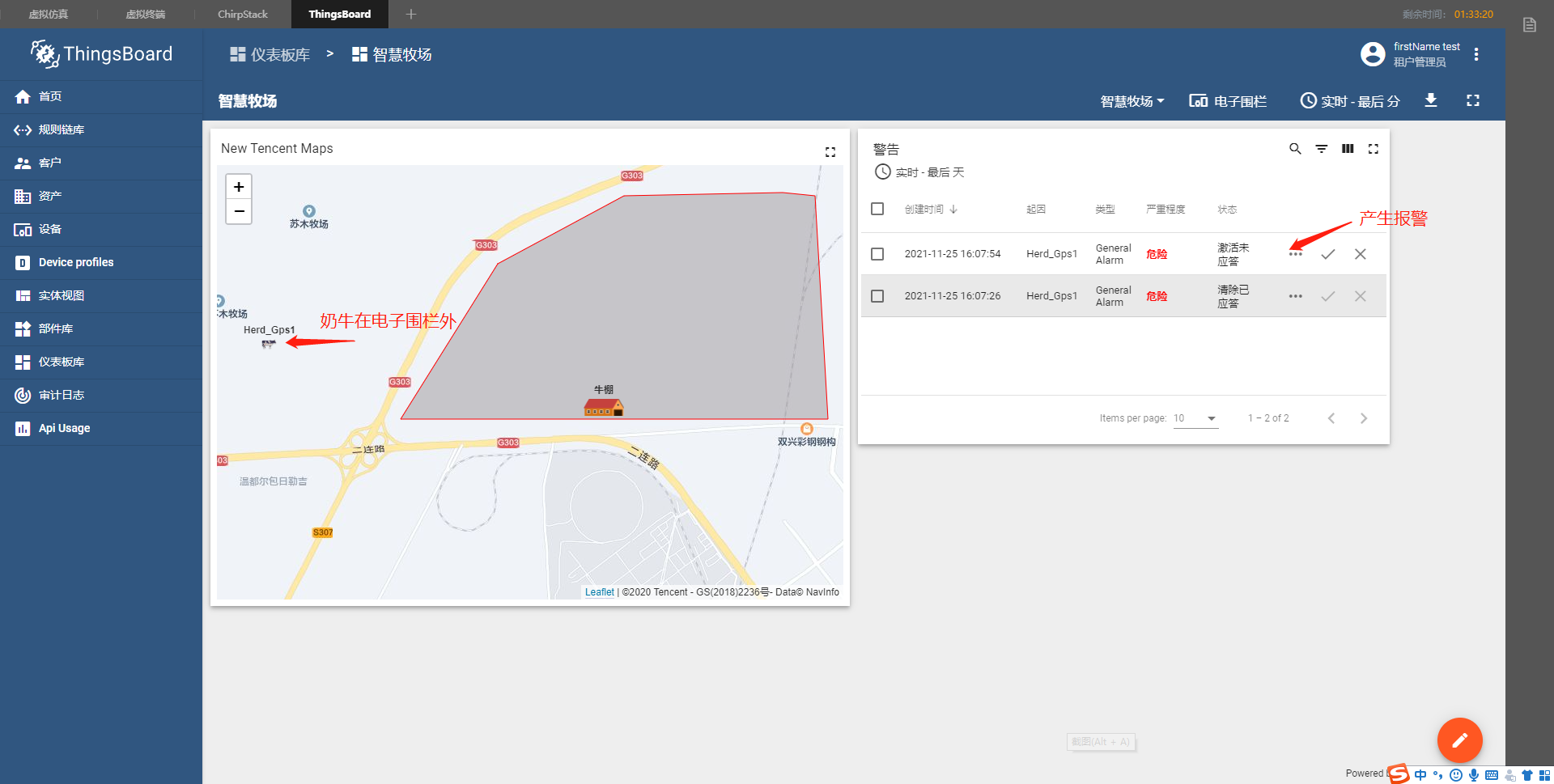This screenshot has height=784, width=1554.
Task: Open the 实时 - 最后 分 time window selector
Action: pyautogui.click(x=1348, y=100)
